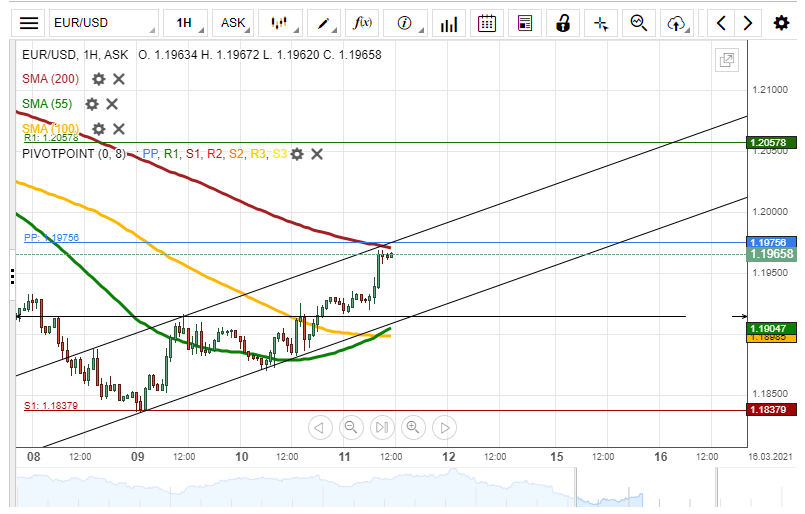Viewport: 805px width, 514px height.
Task: Go to previous with left chevron
Action: 721,23
